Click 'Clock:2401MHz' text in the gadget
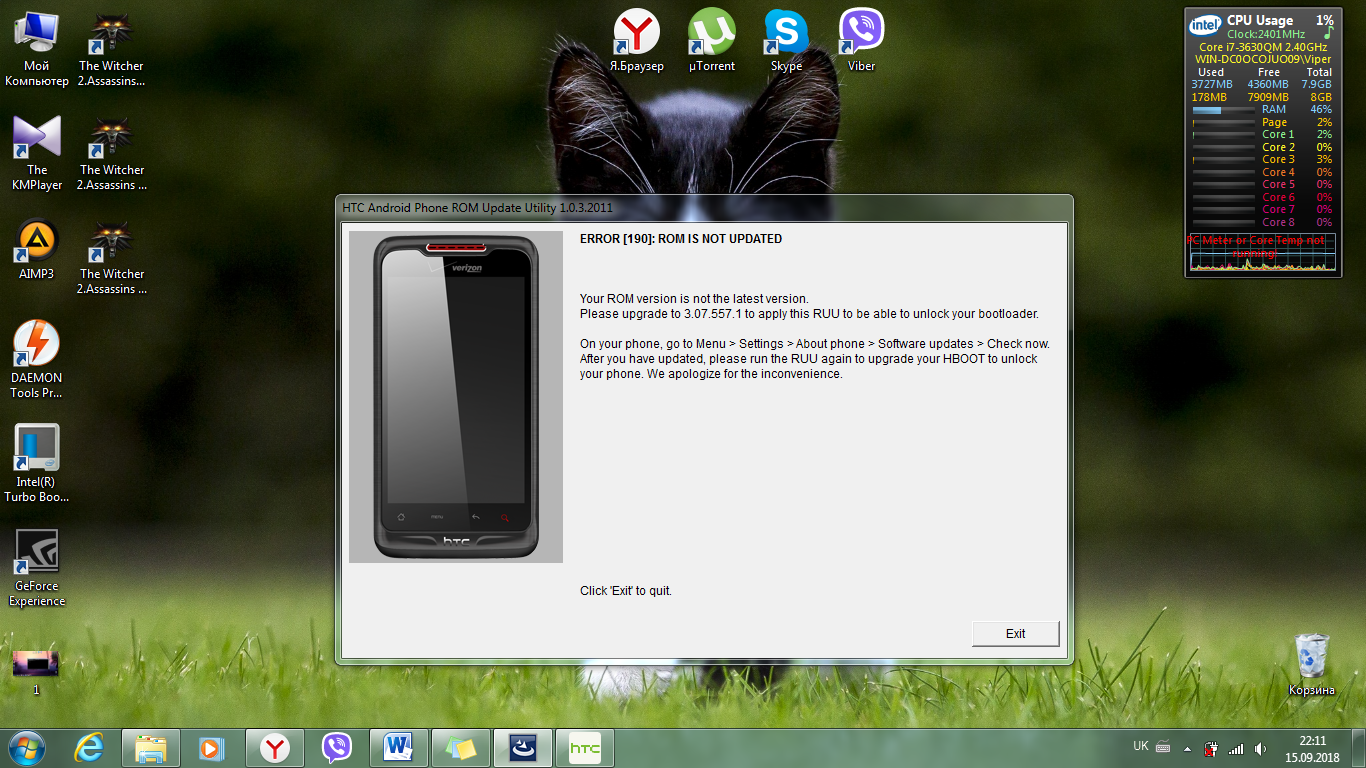The height and width of the screenshot is (768, 1366). tap(1266, 34)
